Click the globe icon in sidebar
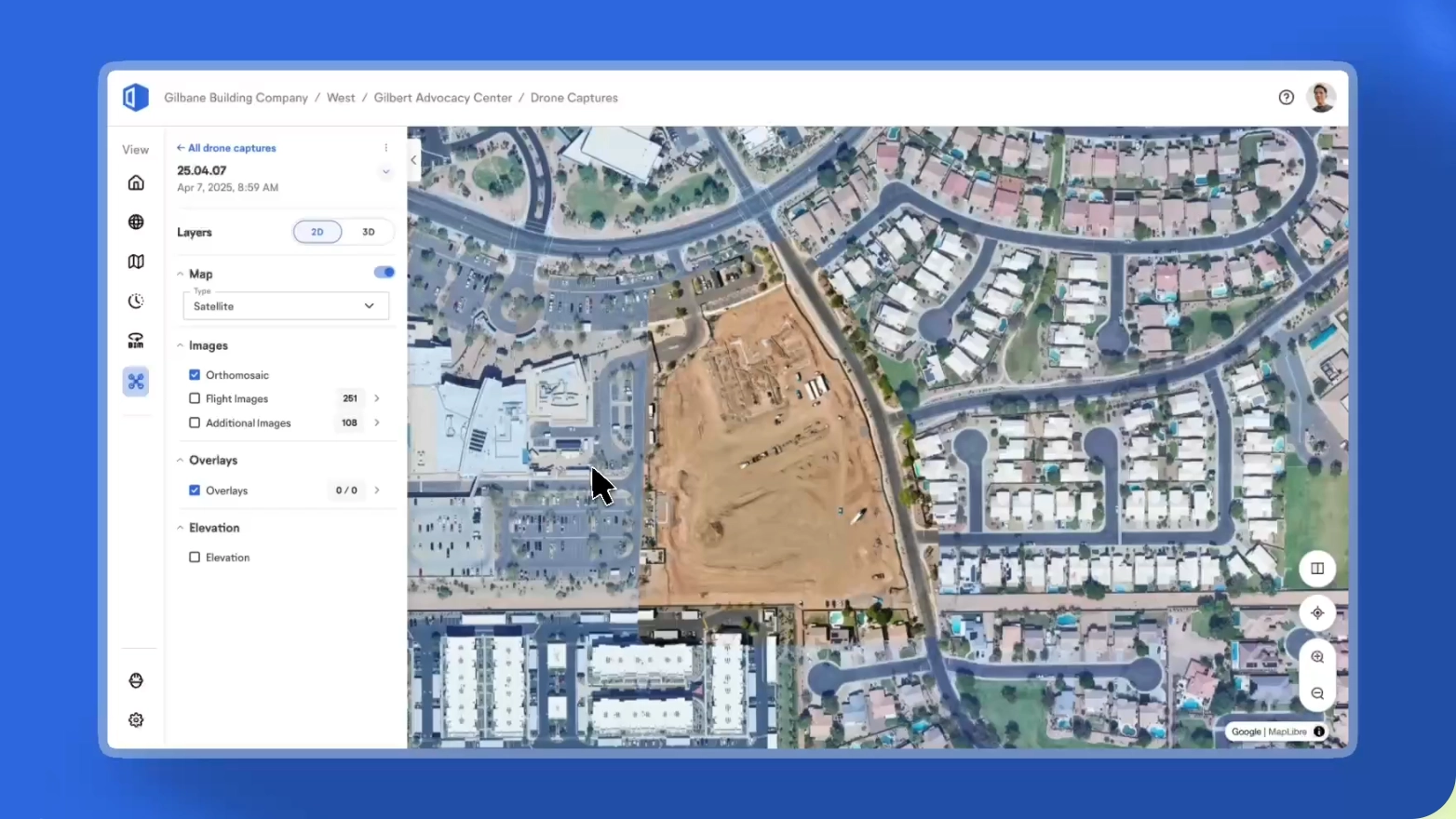The height and width of the screenshot is (819, 1456). (136, 222)
